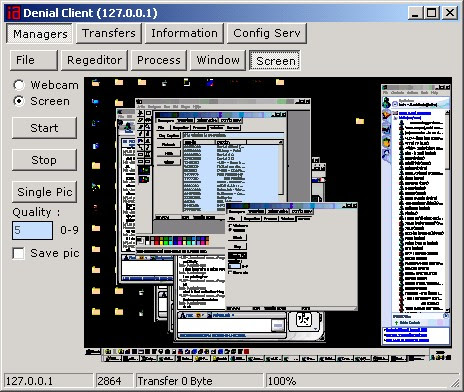Click the Quality input field
464x392 pixels.
(x=32, y=230)
